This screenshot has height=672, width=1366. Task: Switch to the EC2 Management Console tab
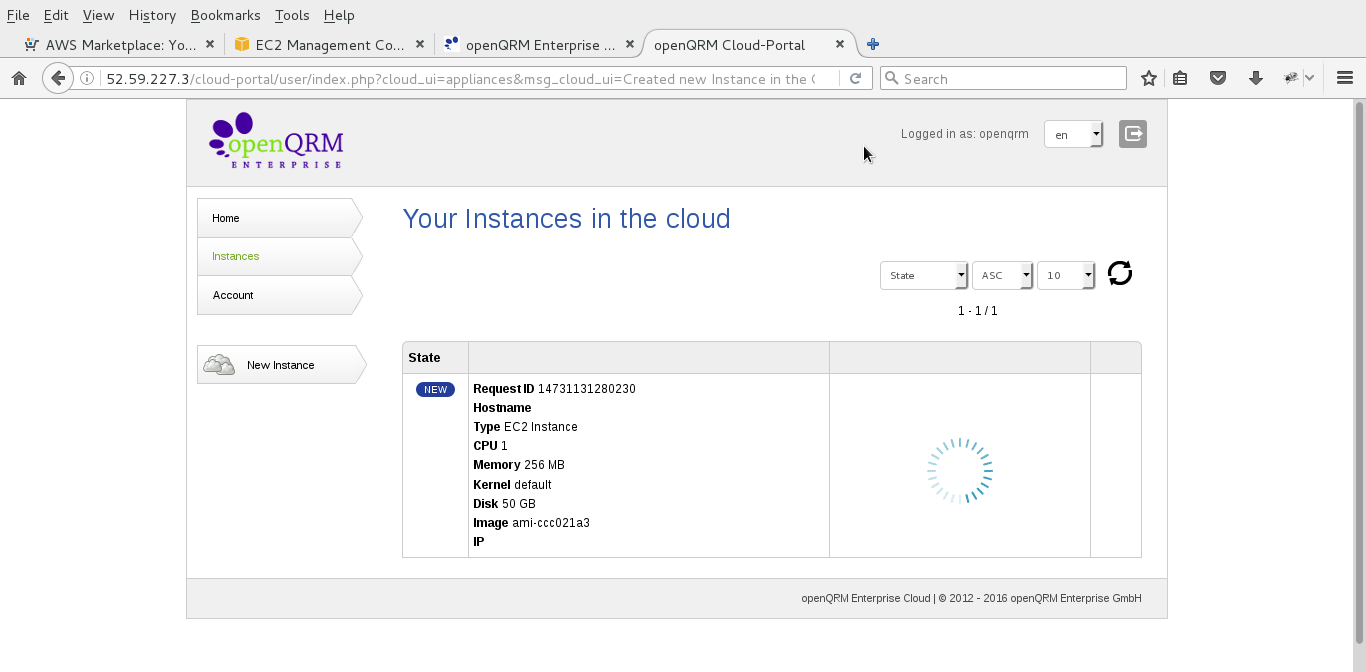point(330,44)
